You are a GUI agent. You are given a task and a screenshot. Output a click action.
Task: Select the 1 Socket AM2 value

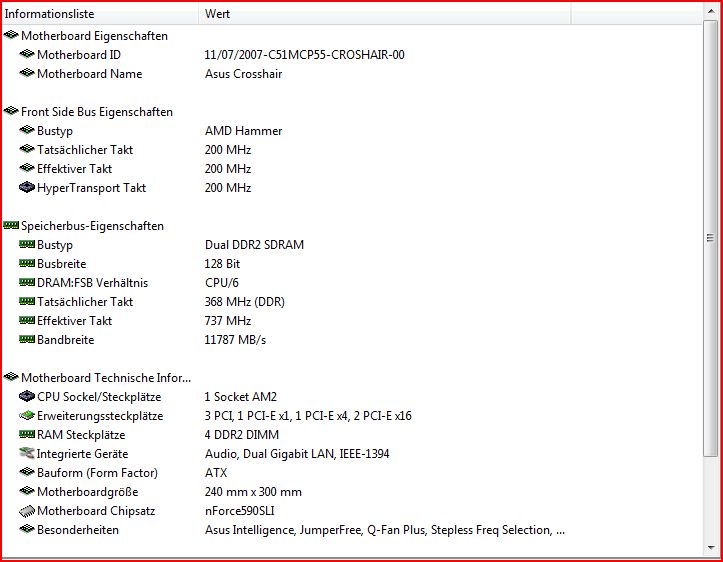[240, 397]
